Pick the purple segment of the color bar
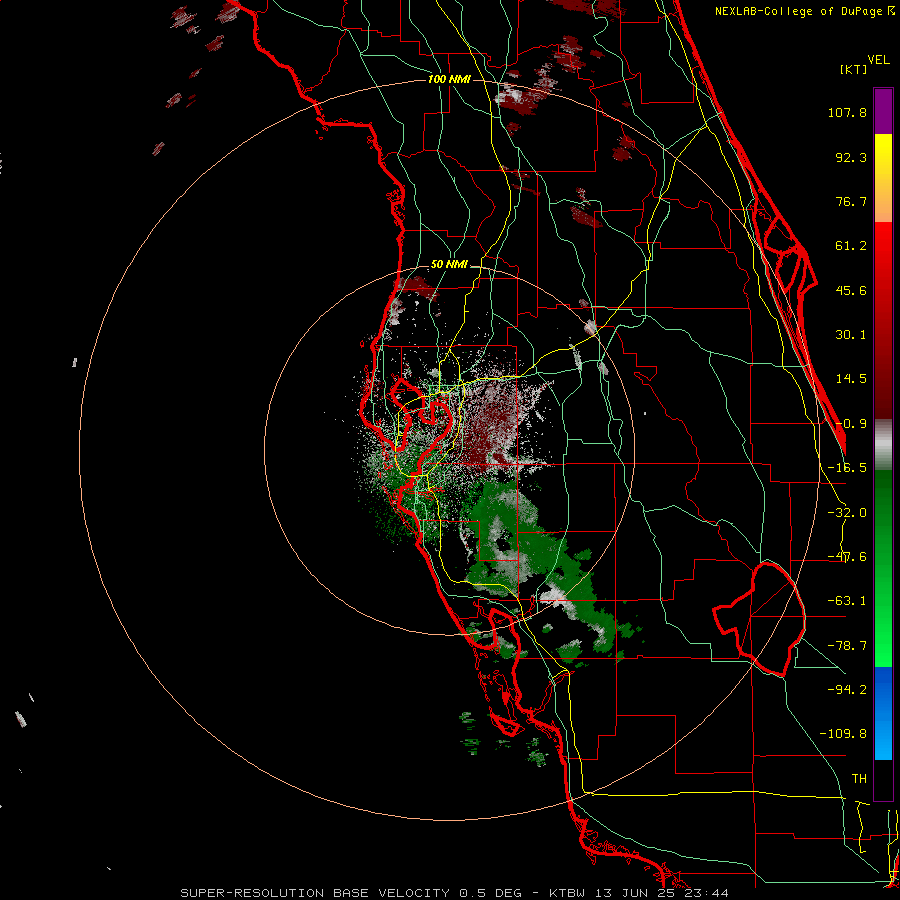 click(x=883, y=111)
